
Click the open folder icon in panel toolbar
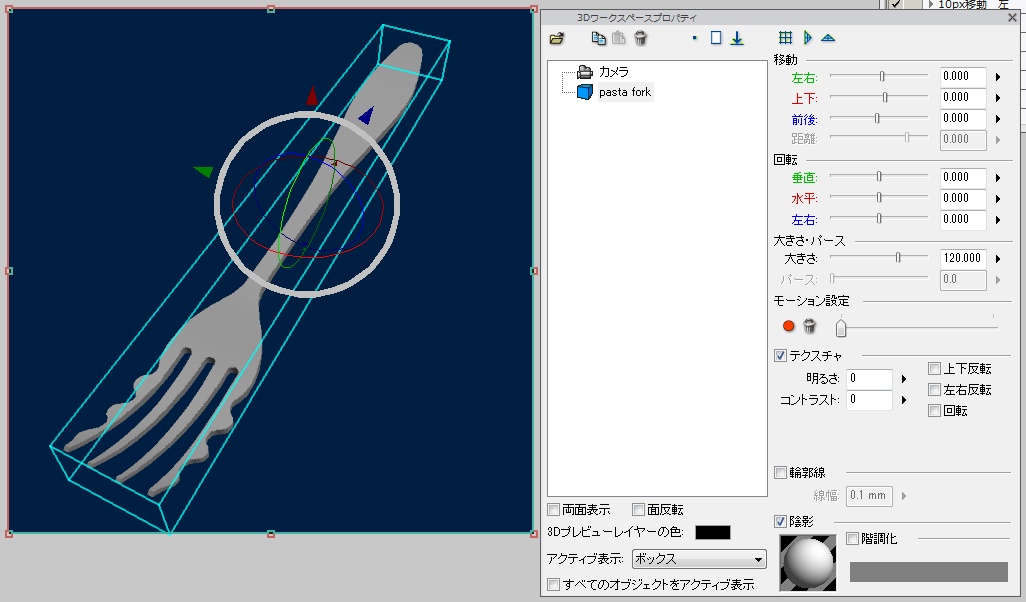tap(557, 38)
